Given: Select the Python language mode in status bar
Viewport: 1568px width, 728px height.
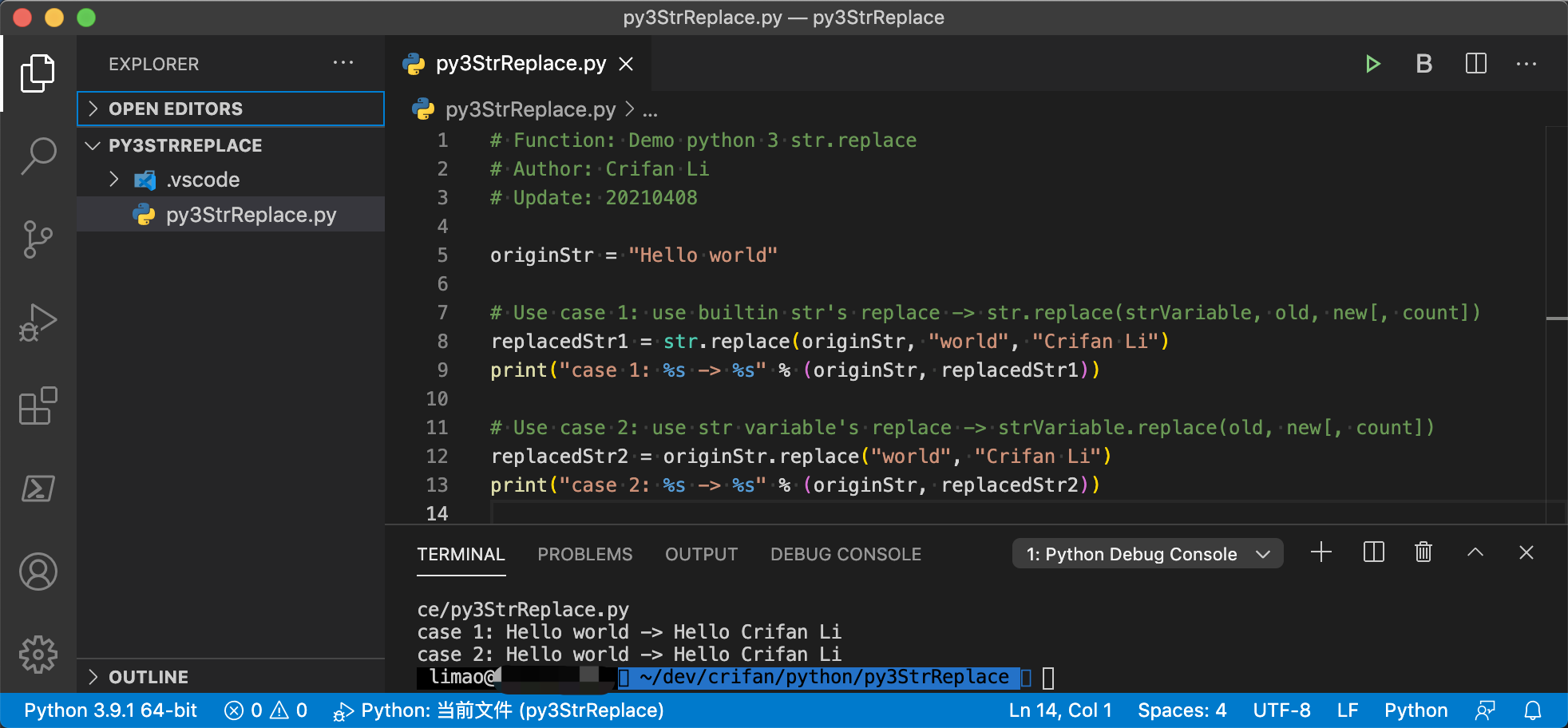Looking at the screenshot, I should pos(1416,710).
